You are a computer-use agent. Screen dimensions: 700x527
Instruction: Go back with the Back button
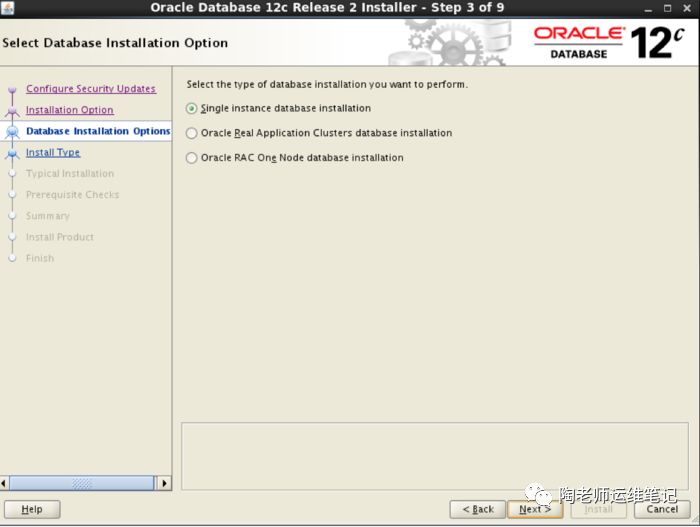[x=478, y=509]
